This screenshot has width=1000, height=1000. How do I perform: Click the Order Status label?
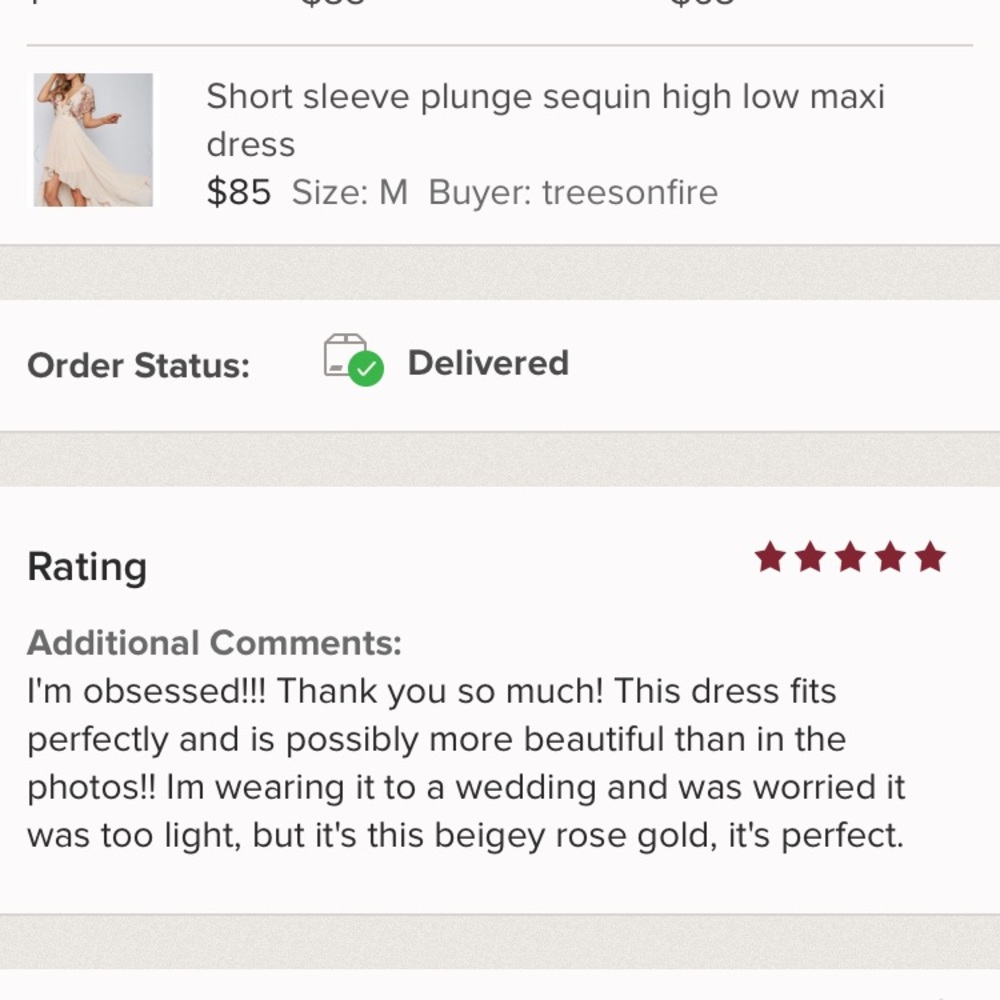click(x=138, y=365)
